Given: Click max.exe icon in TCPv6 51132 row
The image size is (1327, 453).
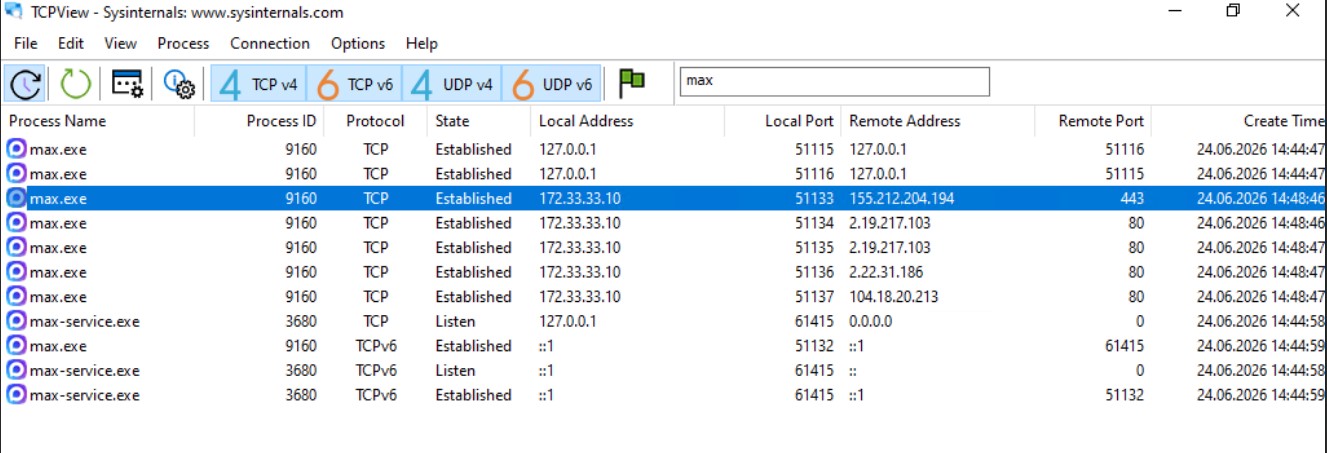Looking at the screenshot, I should [17, 346].
